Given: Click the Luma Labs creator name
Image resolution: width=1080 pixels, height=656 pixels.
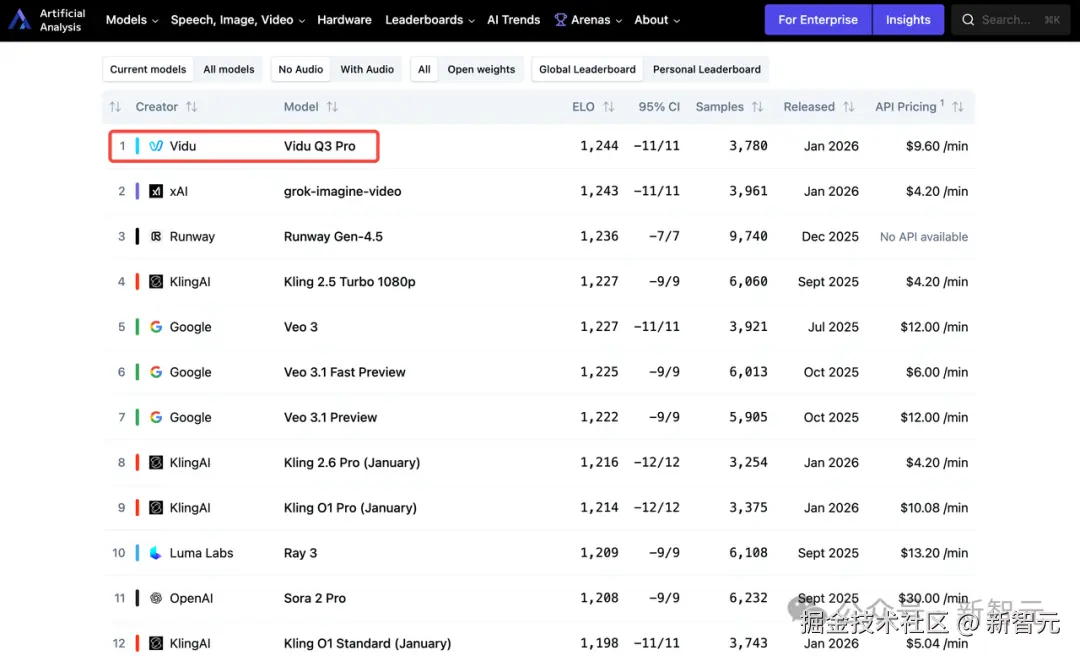Looking at the screenshot, I should pos(201,553).
